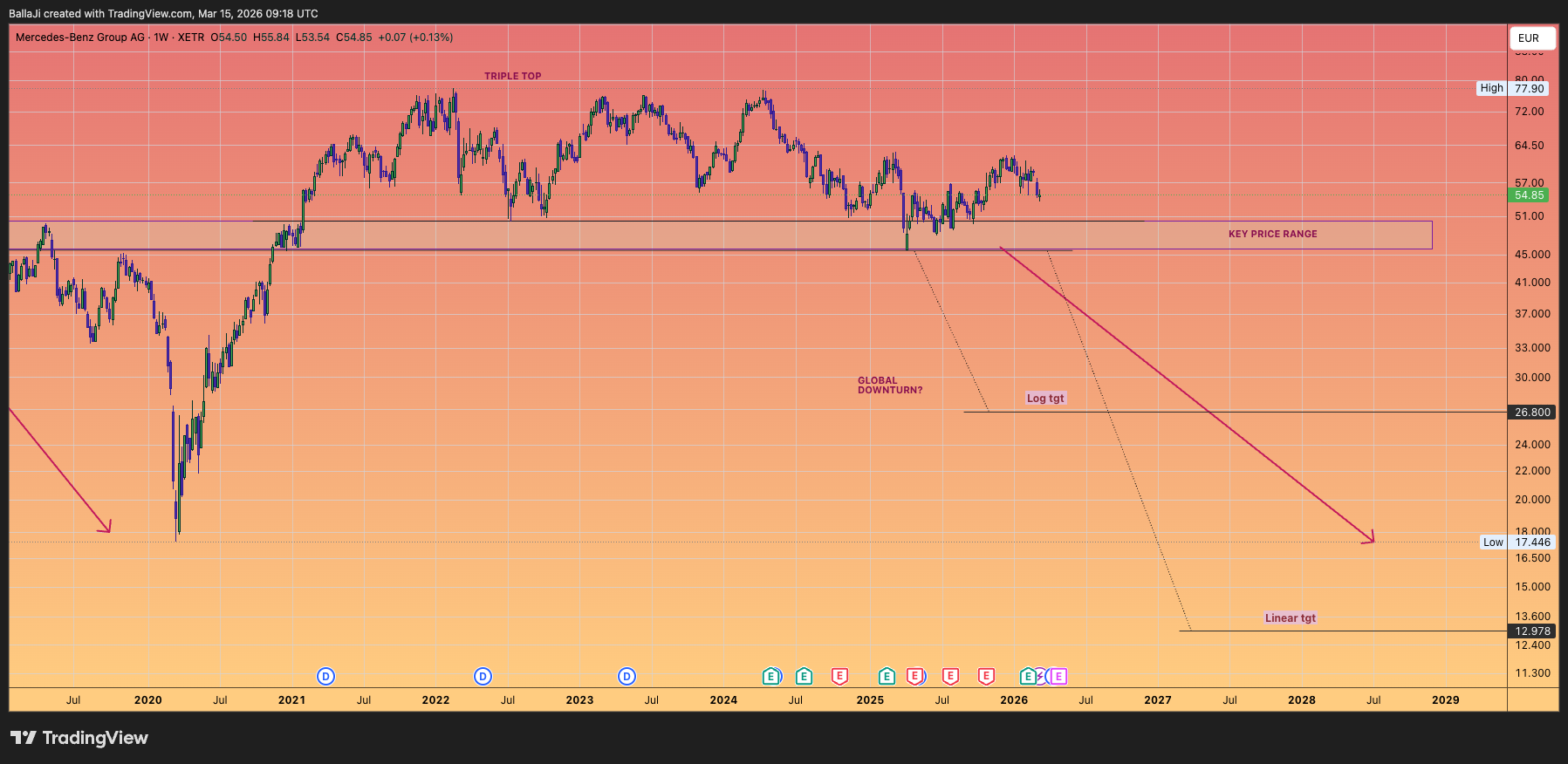Click the dividend marker in early 2021
This screenshot has width=1568, height=764.
[x=325, y=676]
